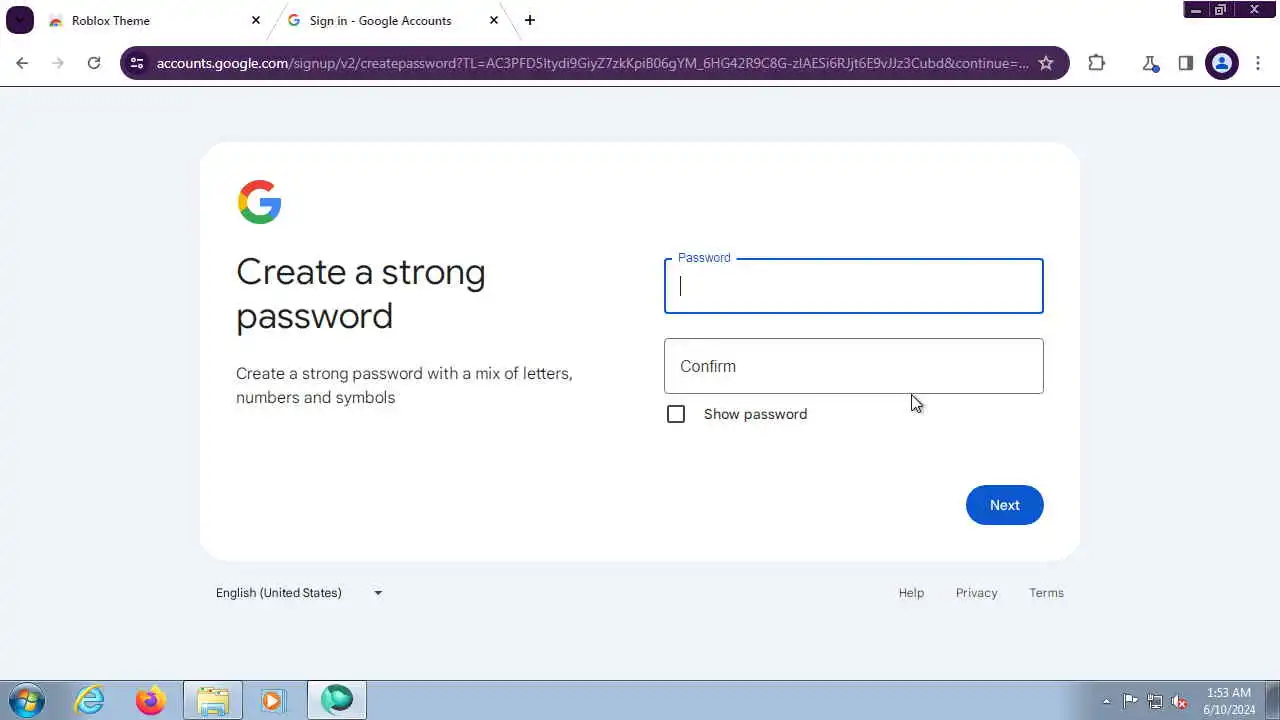Open the Privacy link
Image resolution: width=1280 pixels, height=720 pixels.
click(977, 593)
